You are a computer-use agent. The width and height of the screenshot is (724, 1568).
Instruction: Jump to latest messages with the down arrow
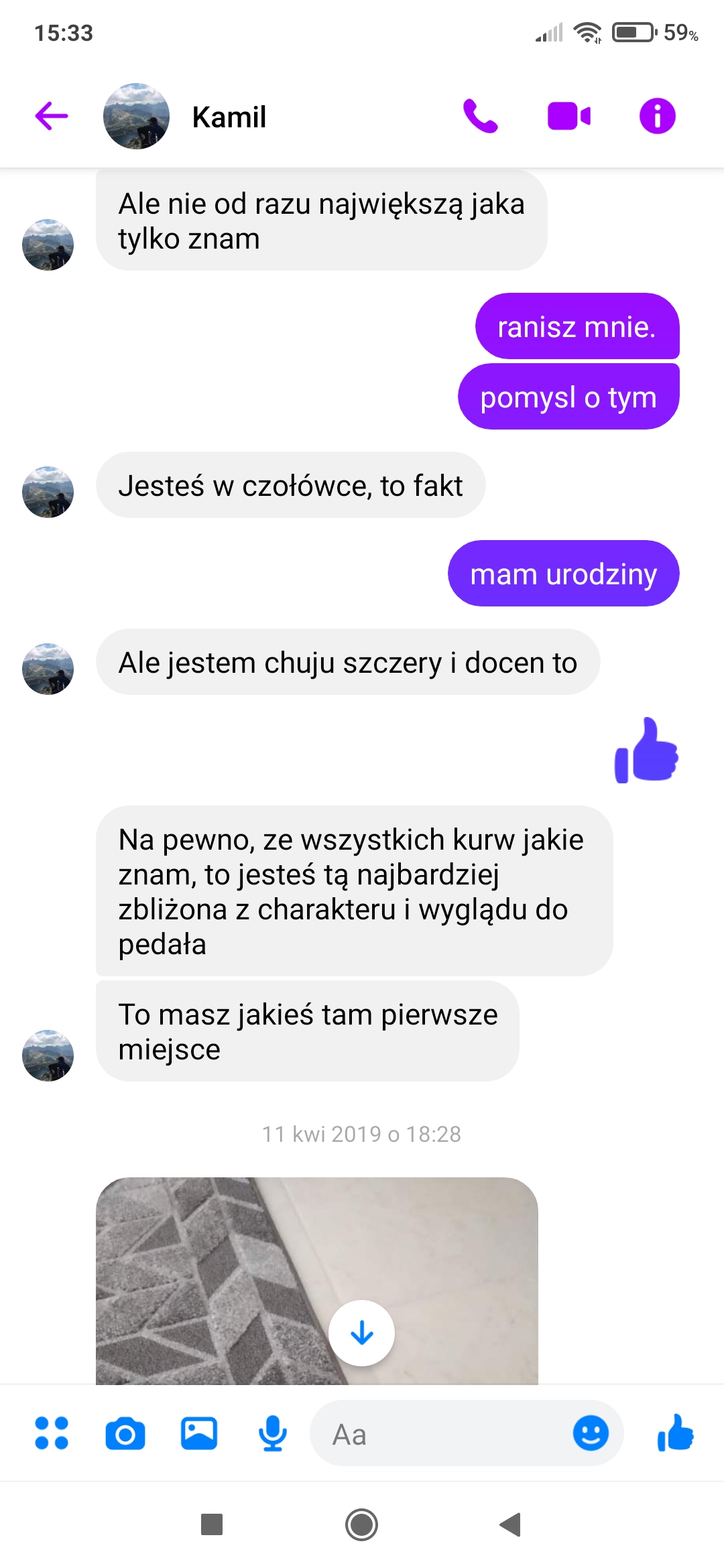pos(361,1333)
